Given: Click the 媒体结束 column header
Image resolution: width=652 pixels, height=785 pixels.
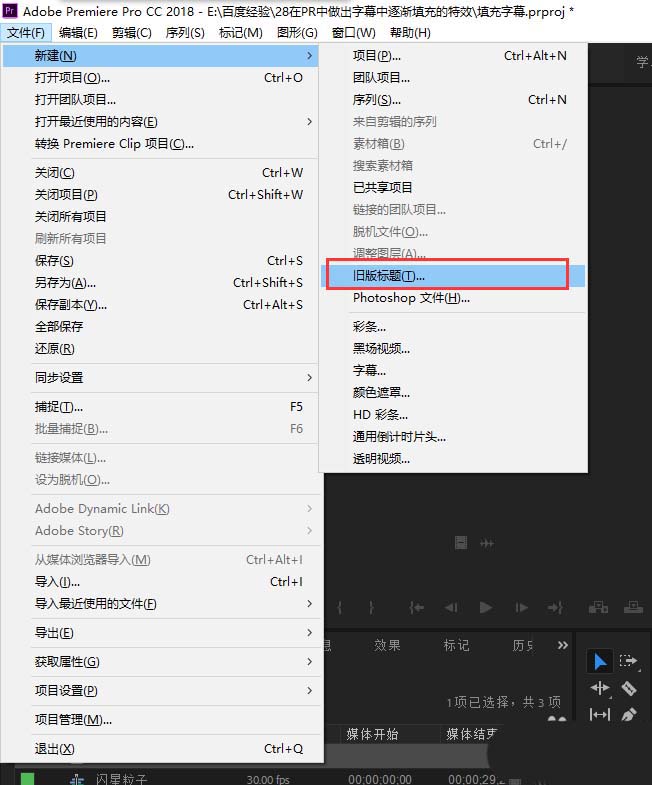Looking at the screenshot, I should pyautogui.click(x=471, y=734).
